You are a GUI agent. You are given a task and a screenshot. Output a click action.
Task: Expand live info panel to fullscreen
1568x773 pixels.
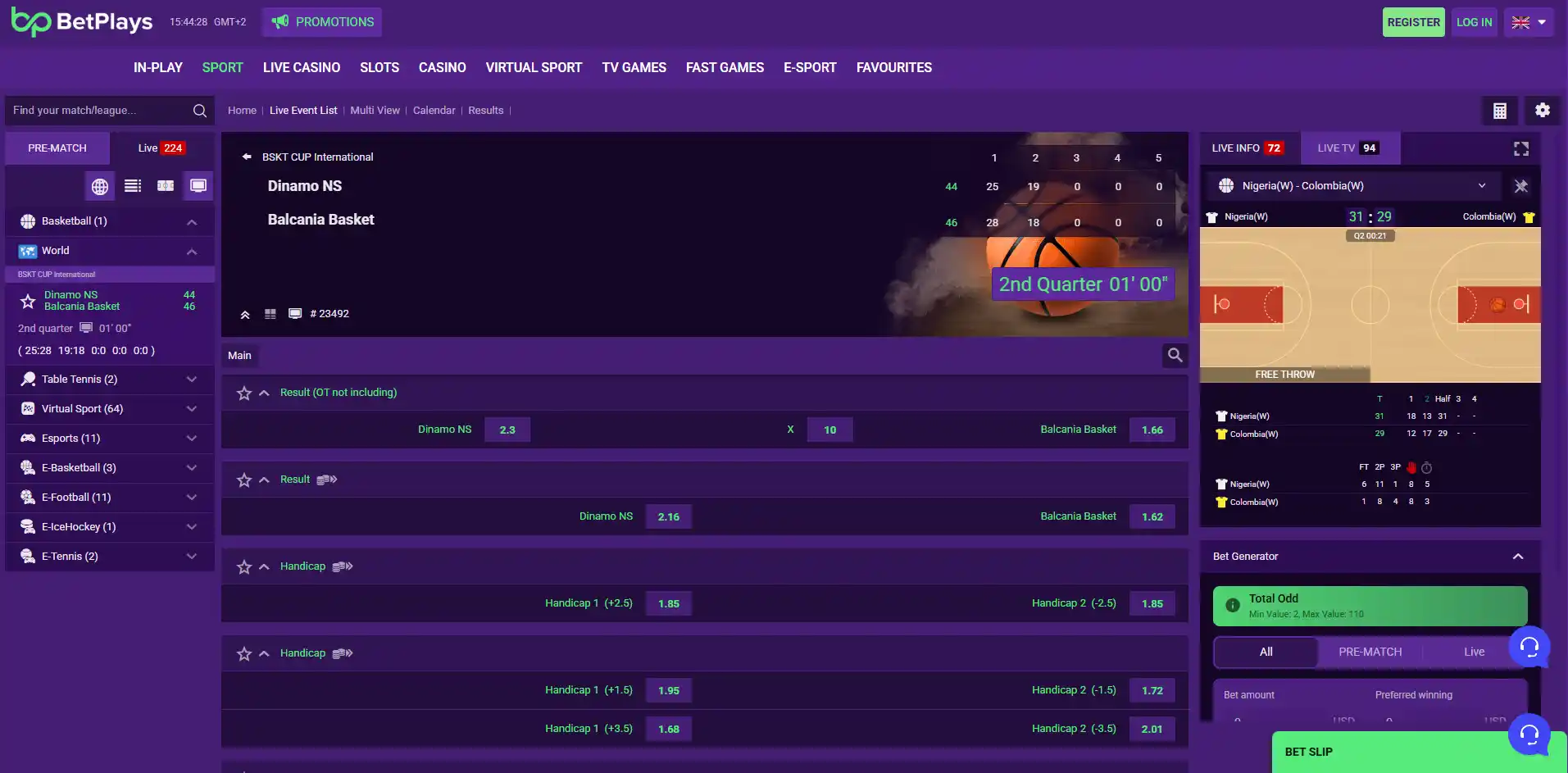pos(1521,148)
